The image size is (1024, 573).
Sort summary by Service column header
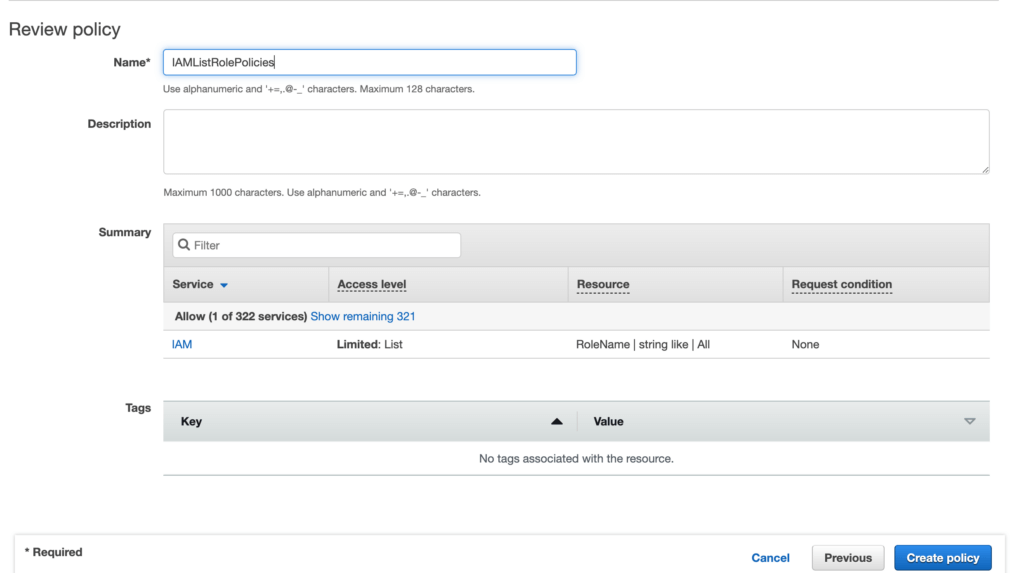(x=193, y=284)
